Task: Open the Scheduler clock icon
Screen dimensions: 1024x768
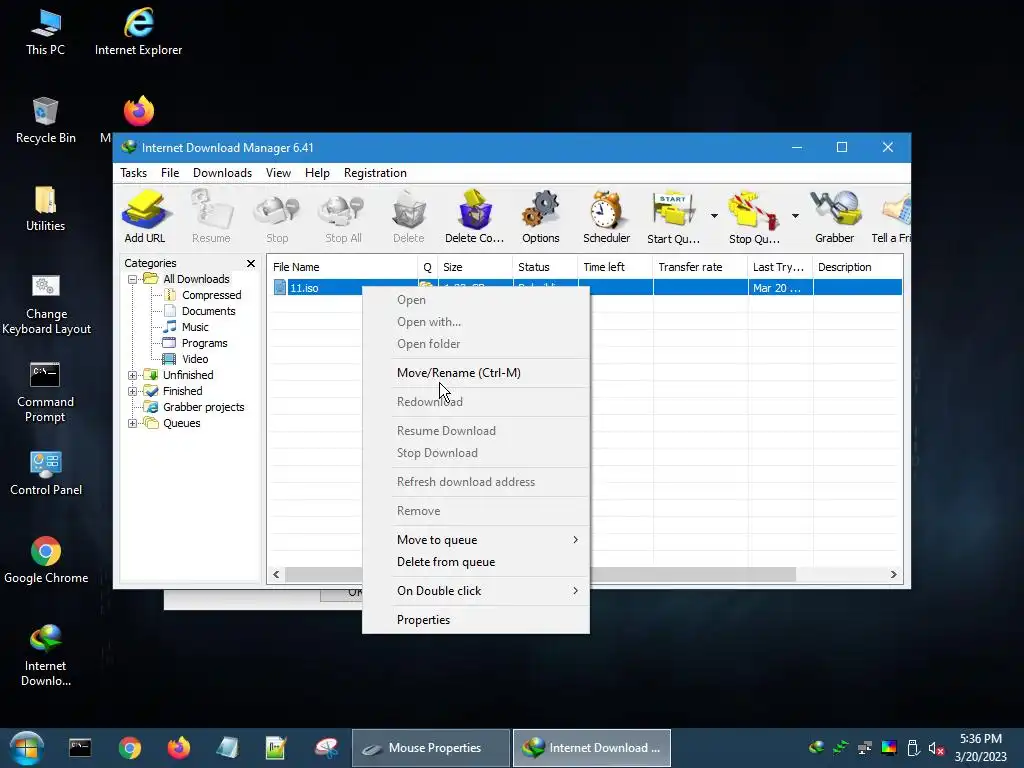Action: pos(607,216)
